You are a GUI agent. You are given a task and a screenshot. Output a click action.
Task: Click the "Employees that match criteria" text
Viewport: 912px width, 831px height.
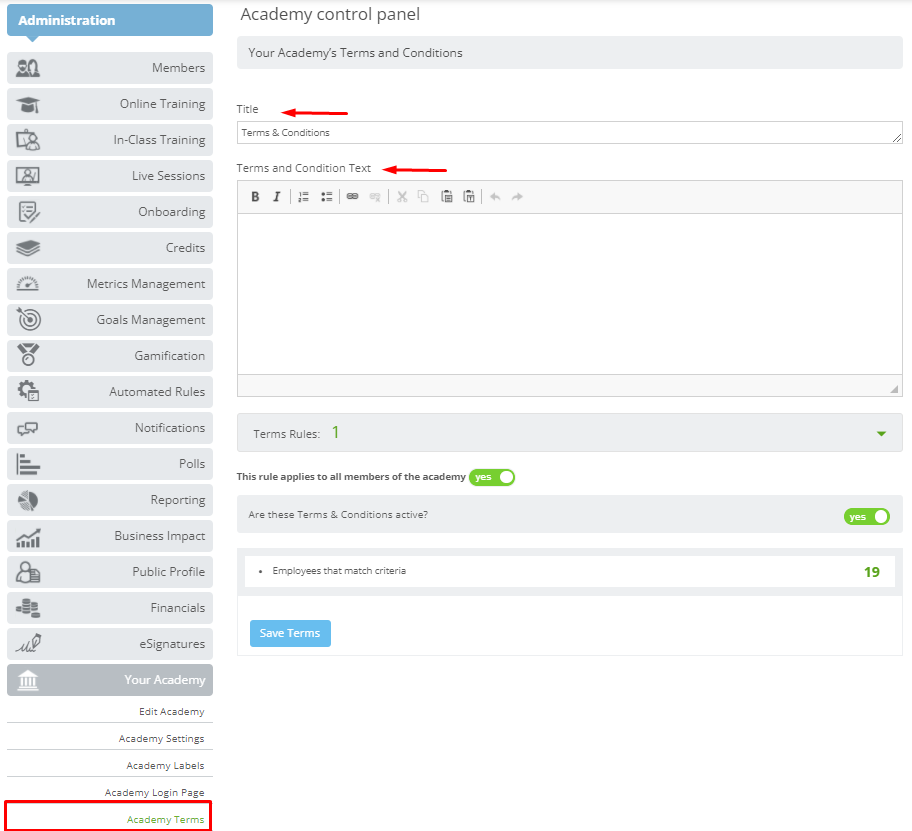(339, 571)
